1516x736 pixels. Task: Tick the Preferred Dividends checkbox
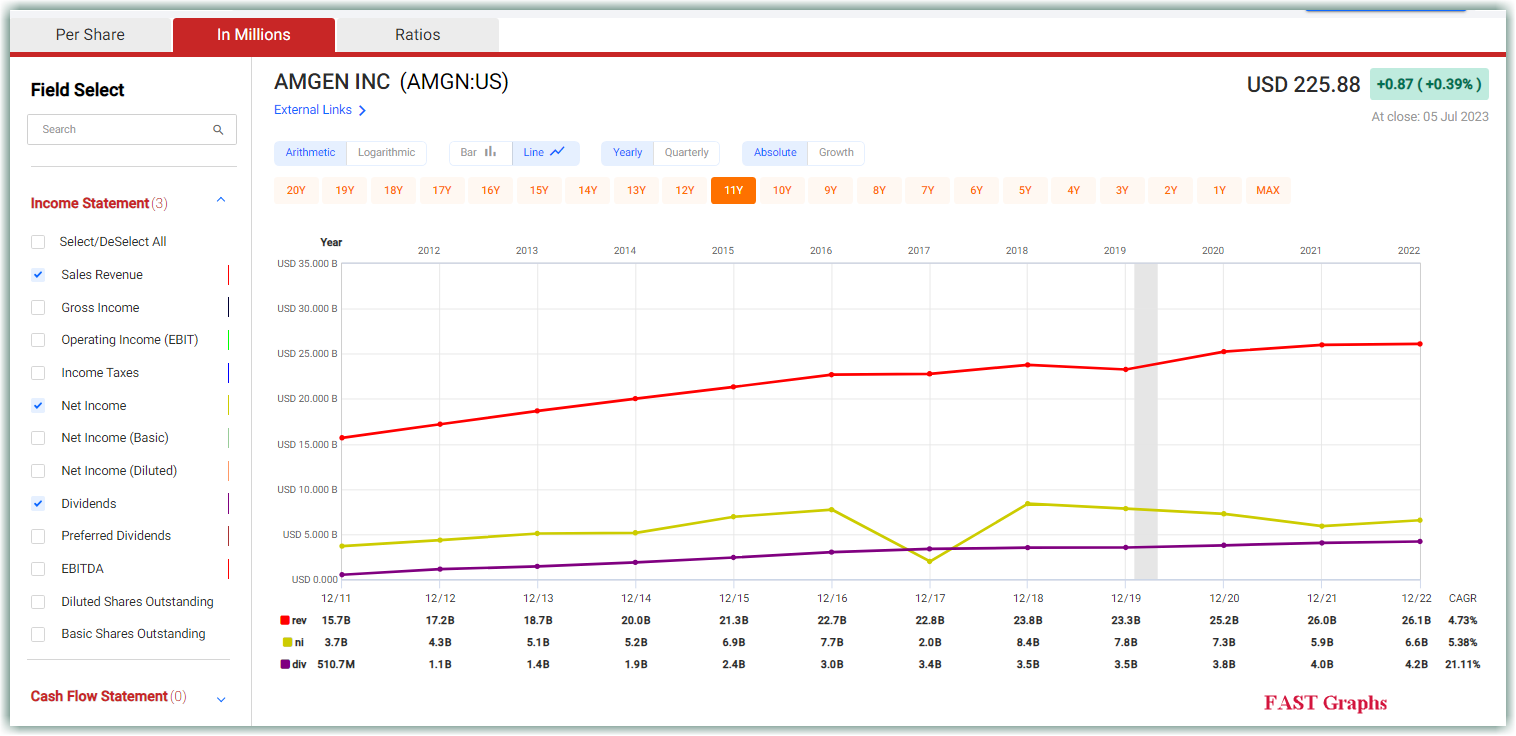click(38, 536)
